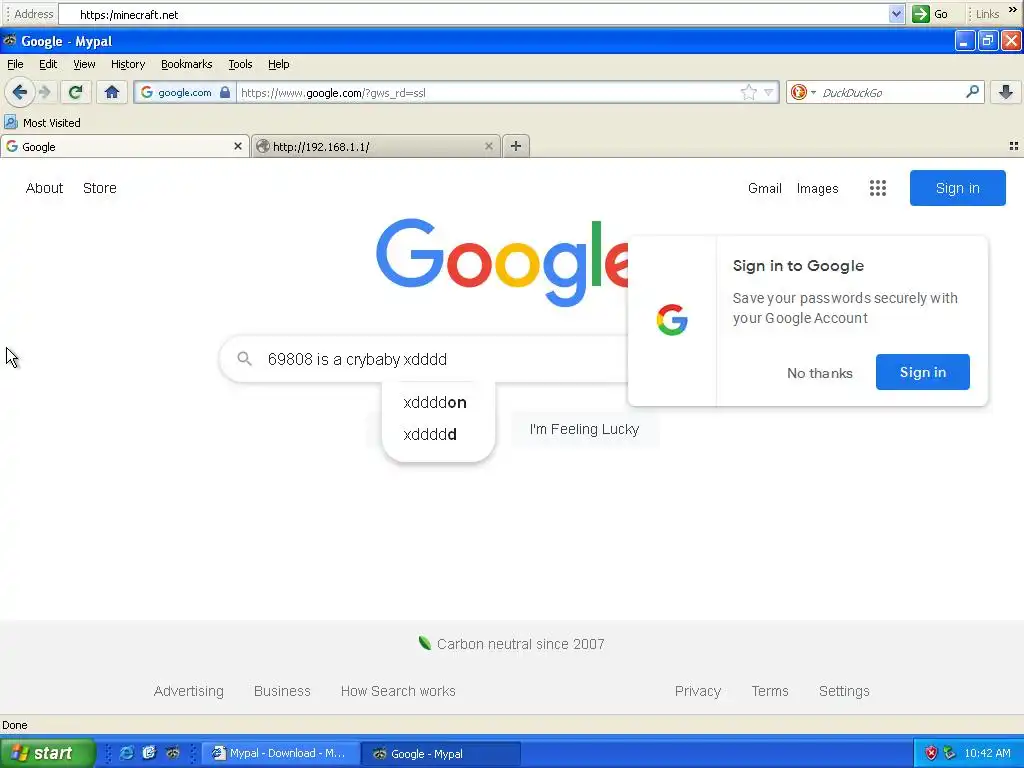
Task: Open the Store link
Action: (100, 188)
